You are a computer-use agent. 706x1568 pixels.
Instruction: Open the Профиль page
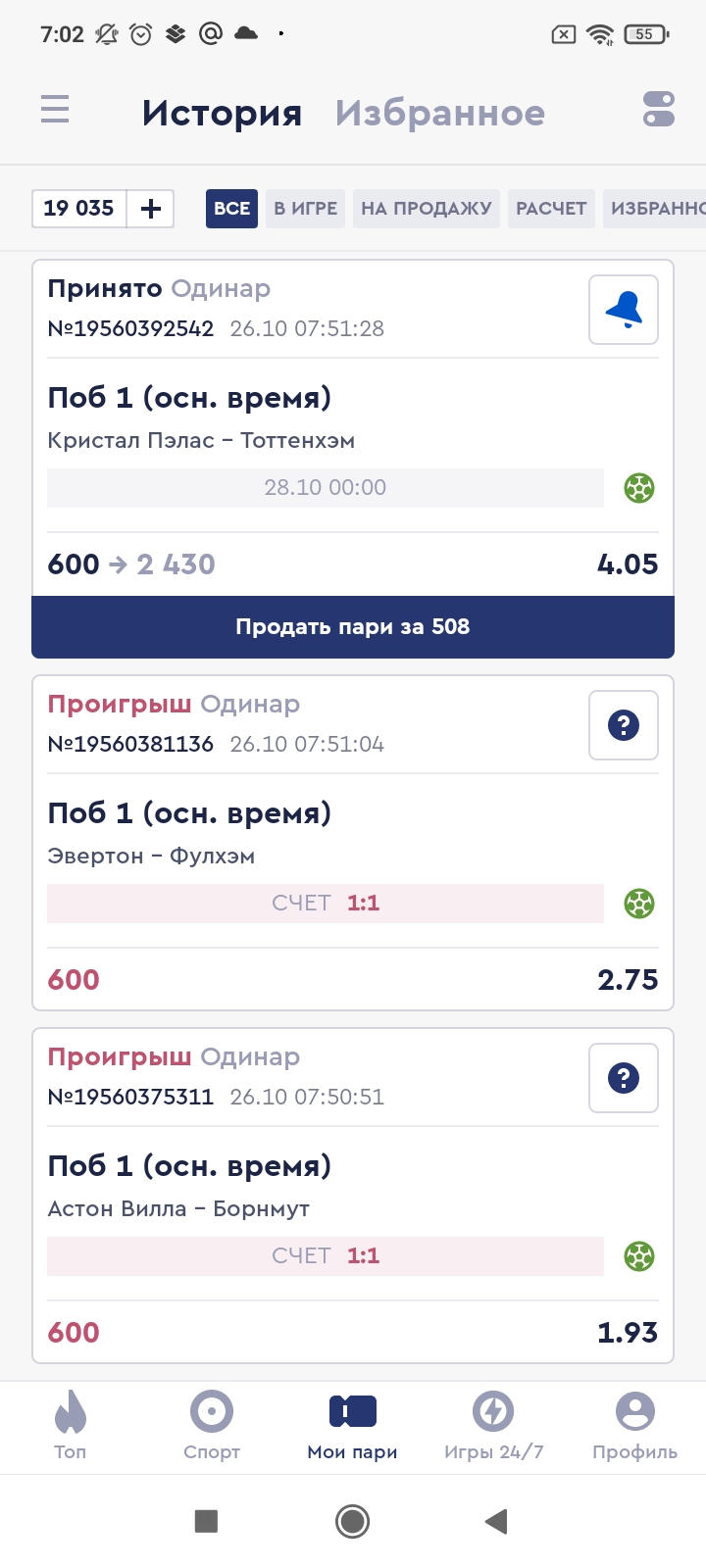click(634, 1426)
